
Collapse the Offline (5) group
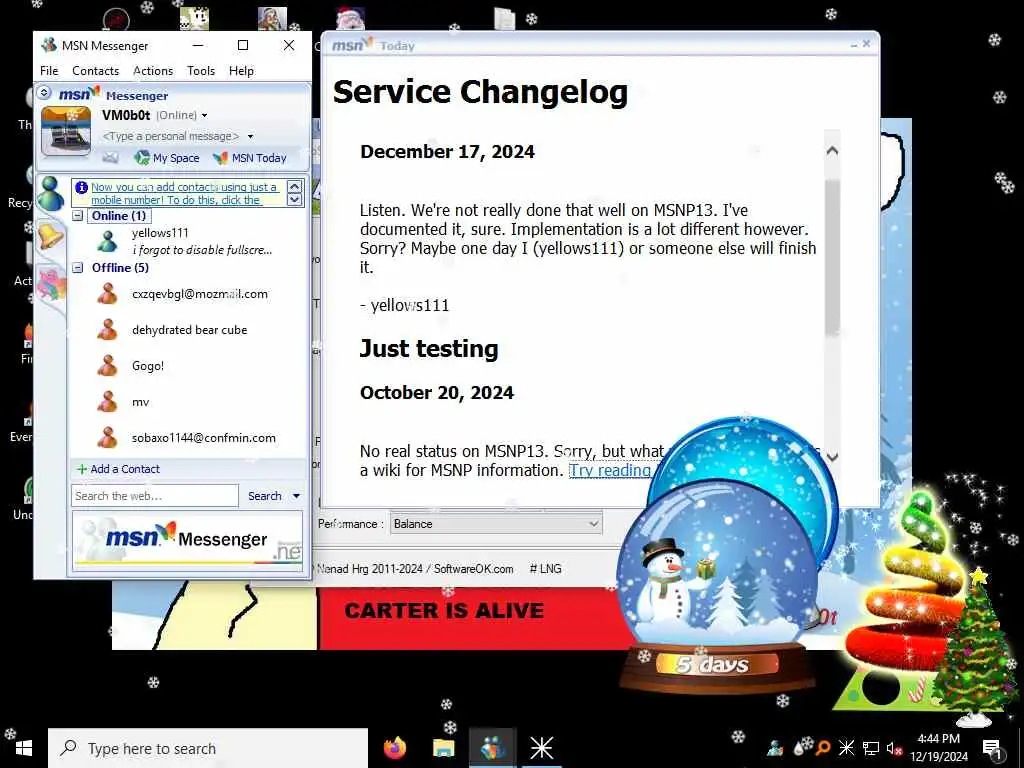78,268
